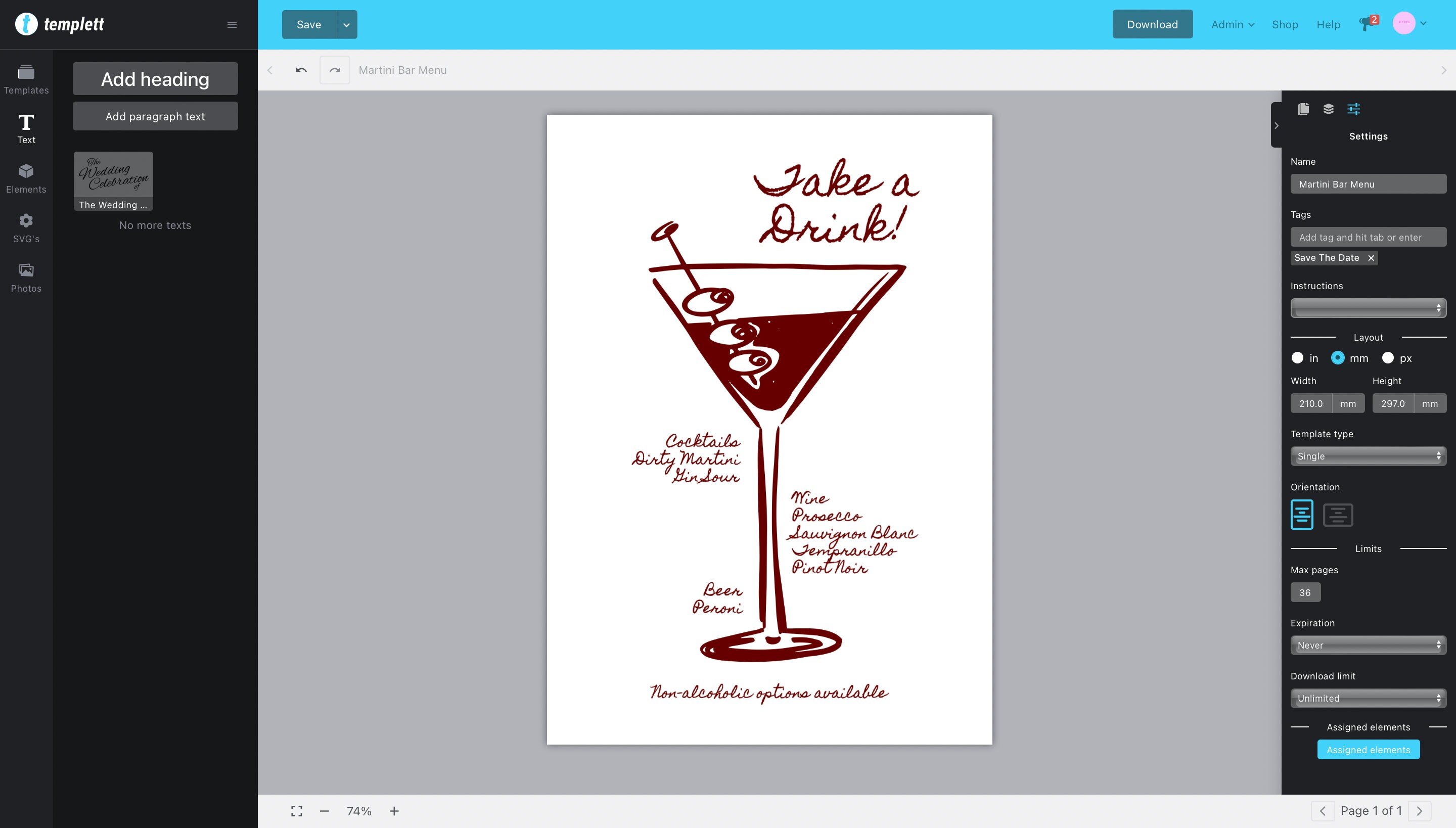Screen dimensions: 1456x828
Task: Switch to the Layers panel
Action: 1329,109
